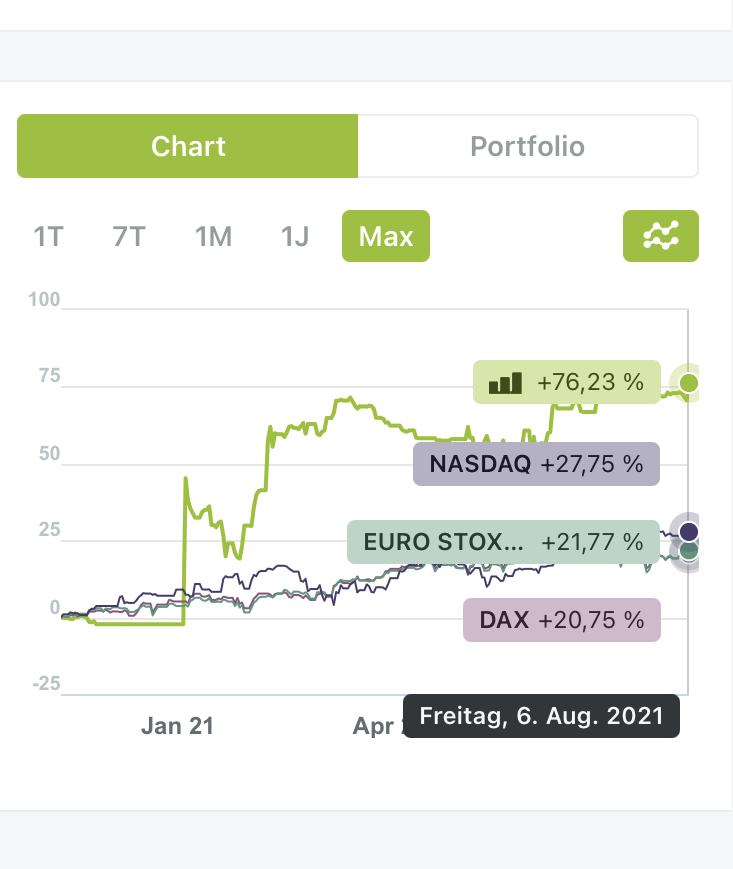The width and height of the screenshot is (733, 869).
Task: Select the 1M time range
Action: [x=213, y=237]
